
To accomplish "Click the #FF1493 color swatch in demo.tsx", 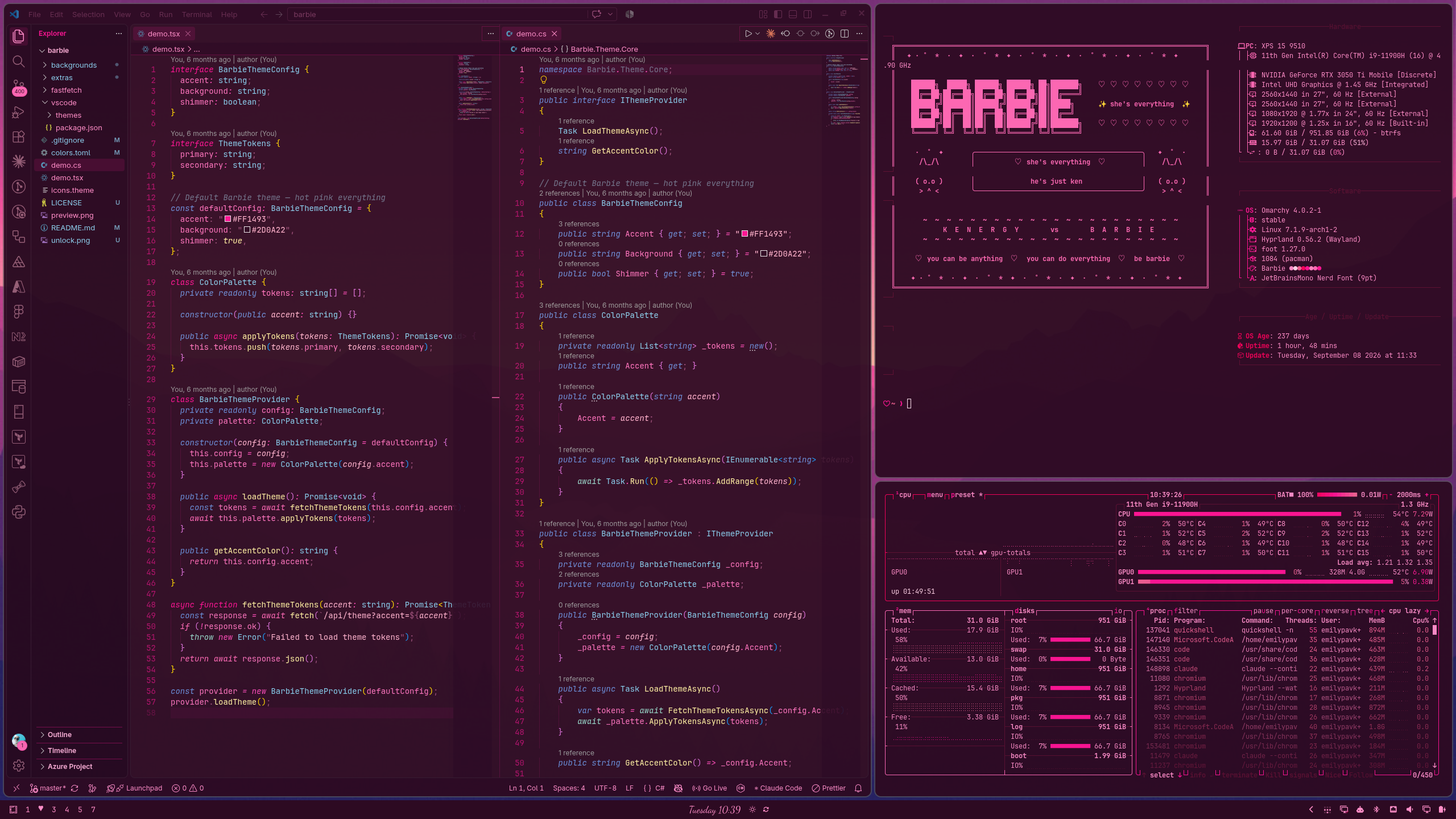I will (228, 219).
